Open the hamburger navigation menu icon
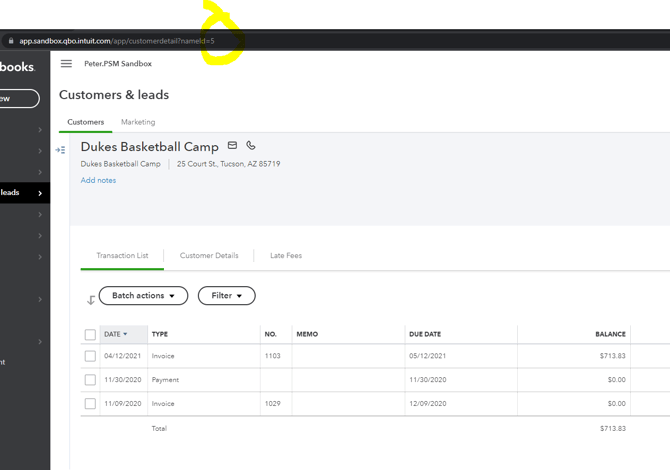This screenshot has height=470, width=670. 66,64
